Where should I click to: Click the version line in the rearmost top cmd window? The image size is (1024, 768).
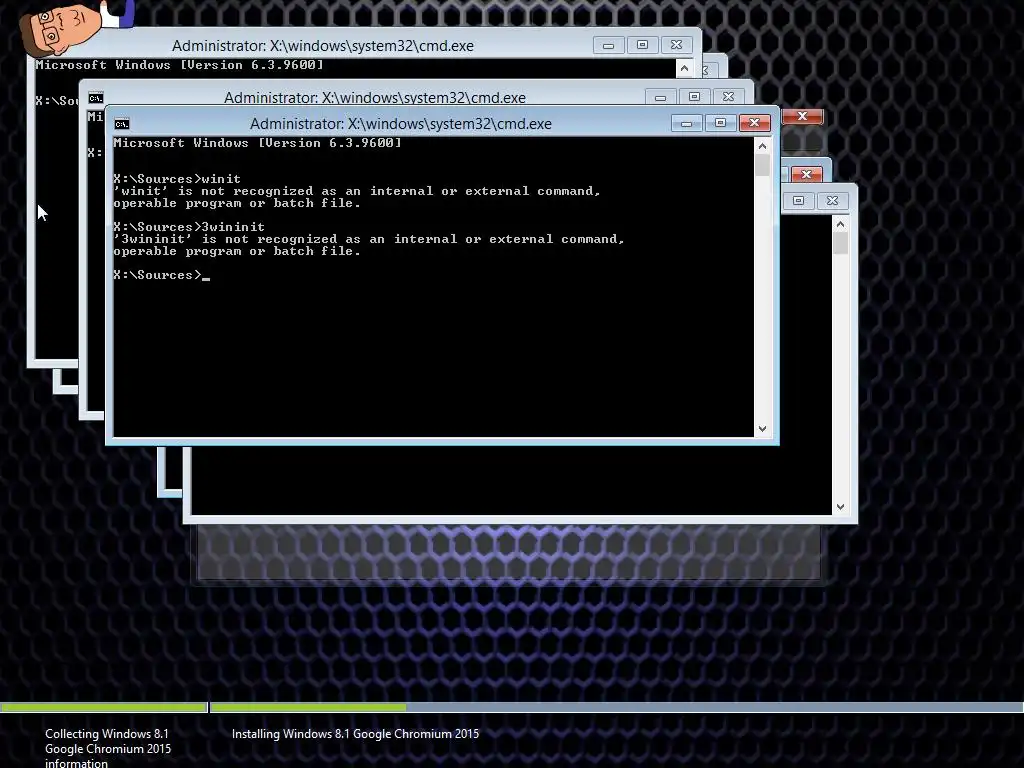click(179, 65)
